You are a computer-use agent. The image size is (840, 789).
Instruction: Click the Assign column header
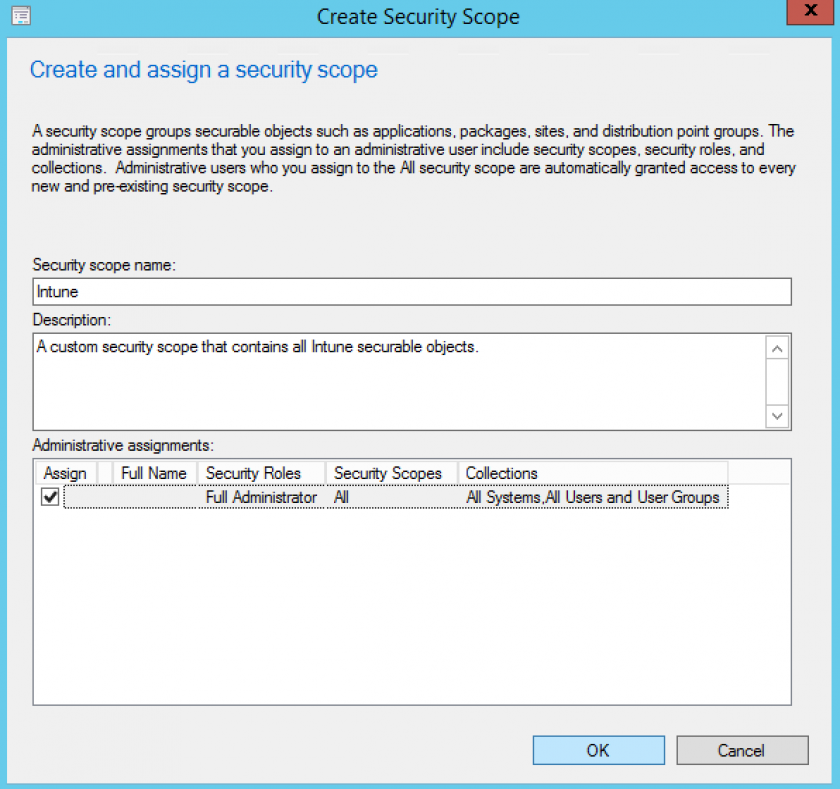click(64, 472)
